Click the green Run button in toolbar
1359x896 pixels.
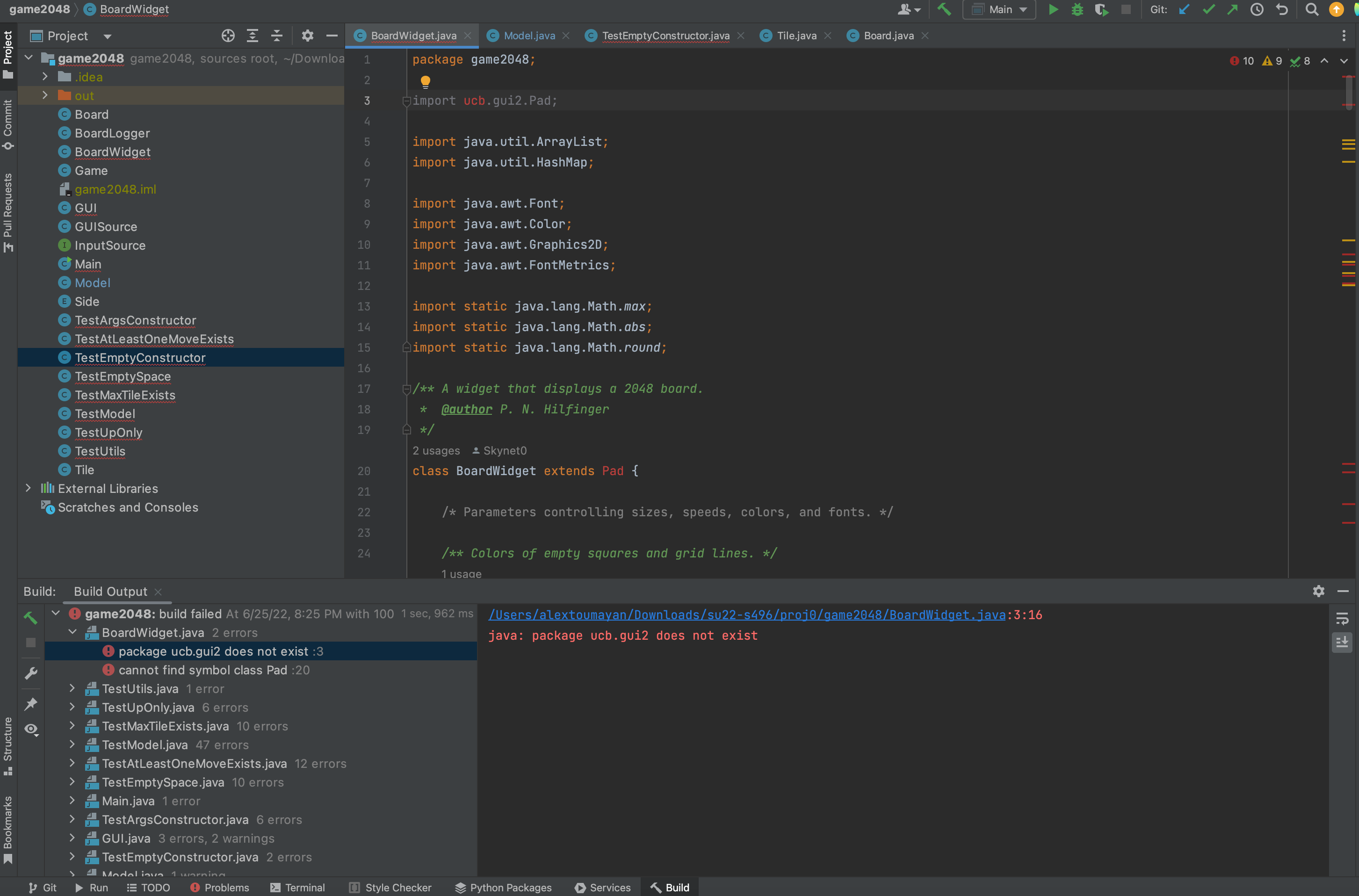[x=1053, y=10]
